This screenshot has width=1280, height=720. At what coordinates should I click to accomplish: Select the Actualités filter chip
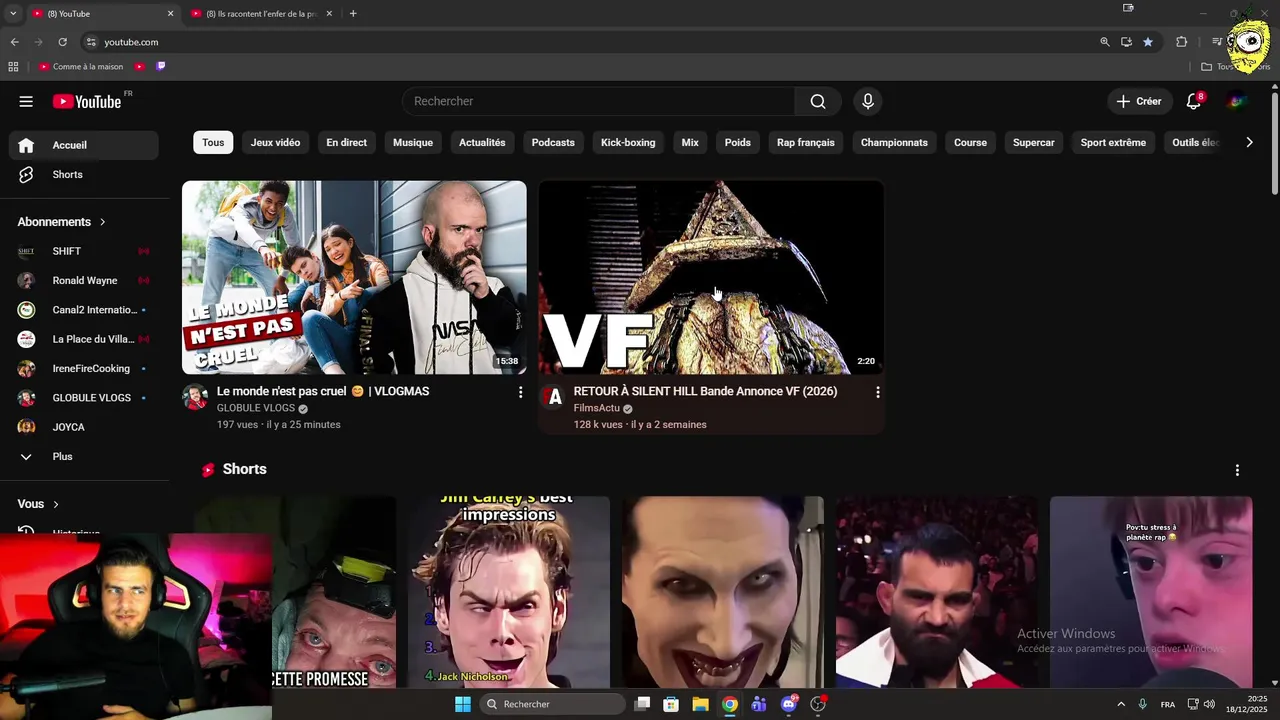482,142
